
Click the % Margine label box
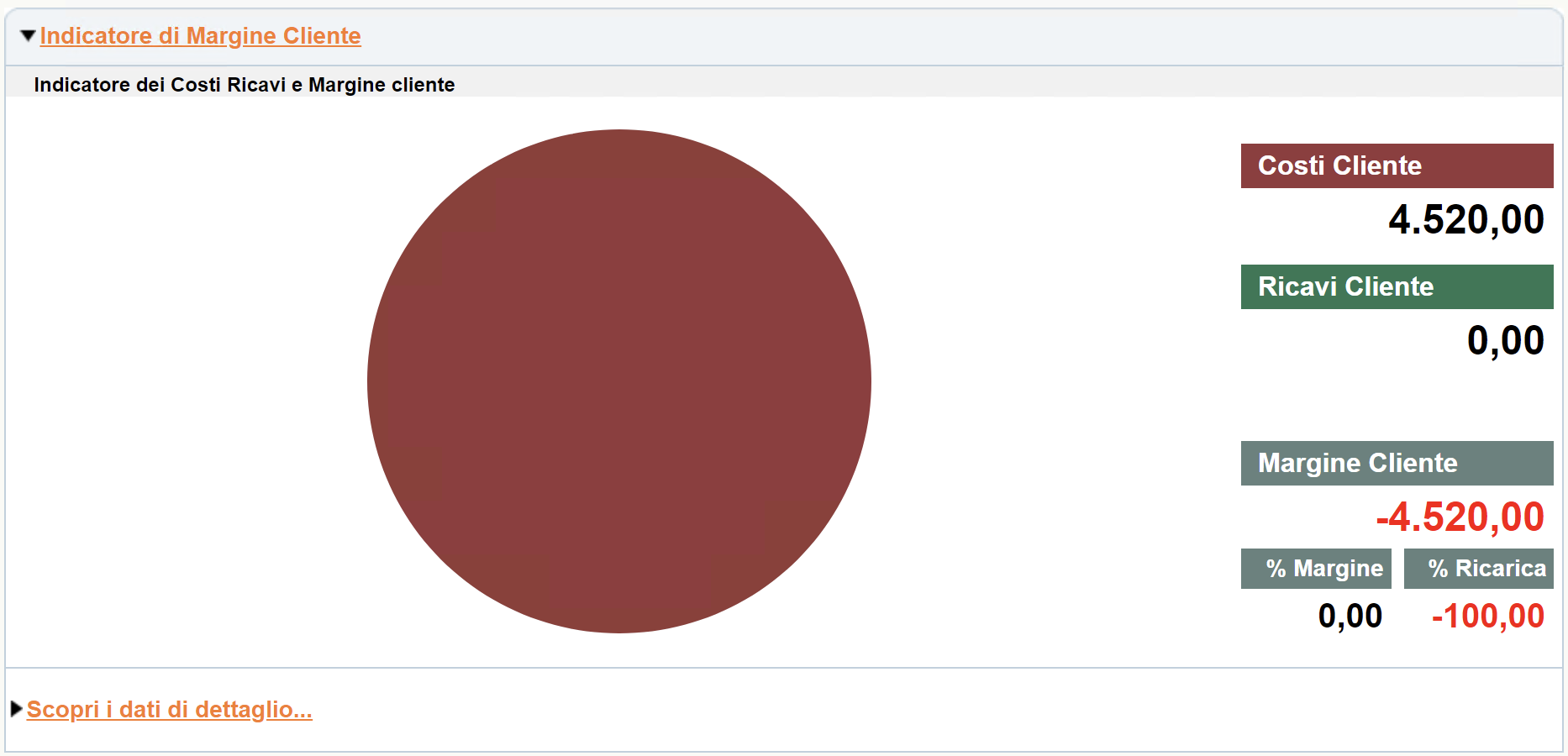pos(1316,569)
